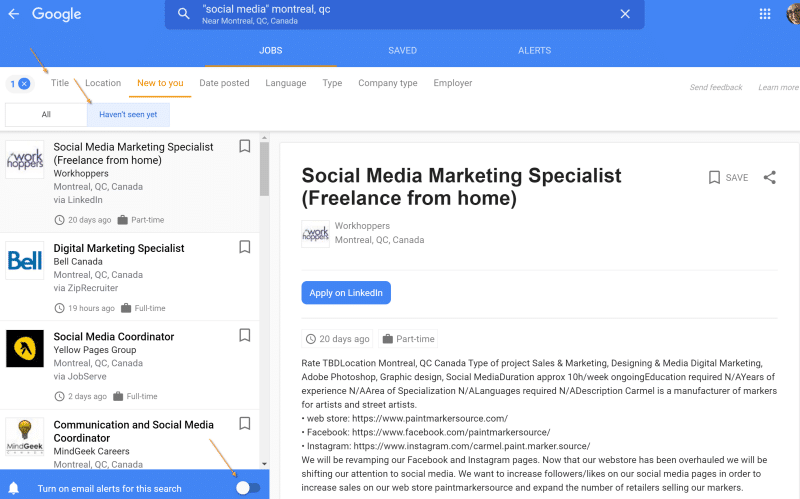This screenshot has height=499, width=800.
Task: Click the scrollbar down arrow
Action: click(264, 464)
